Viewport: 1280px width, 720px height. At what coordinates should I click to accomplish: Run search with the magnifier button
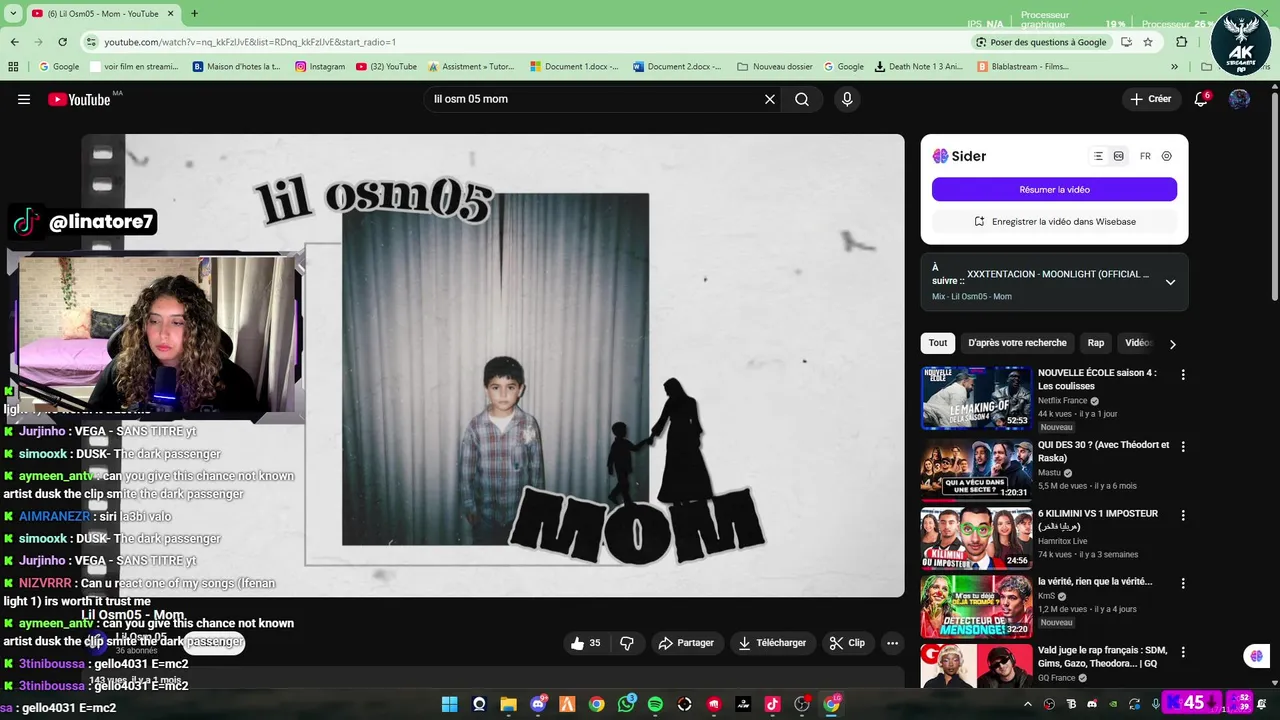(x=802, y=99)
